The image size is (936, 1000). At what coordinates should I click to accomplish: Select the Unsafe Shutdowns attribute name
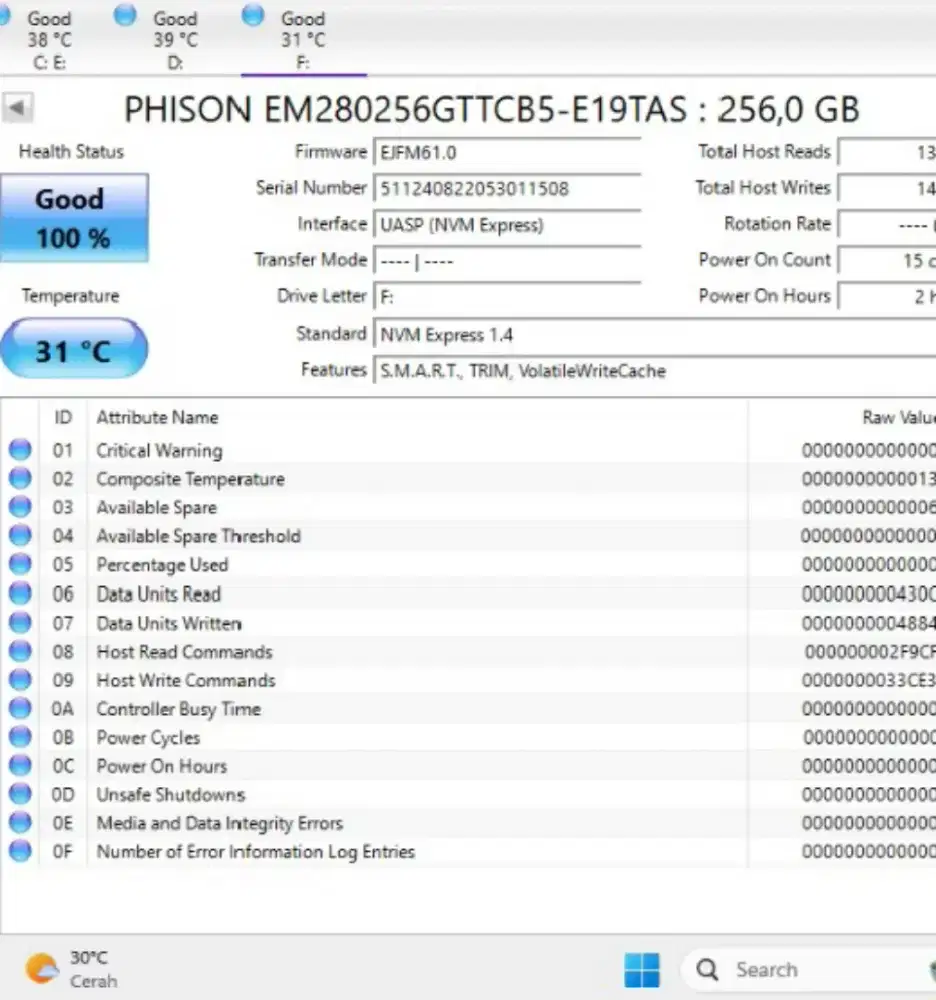(x=170, y=795)
